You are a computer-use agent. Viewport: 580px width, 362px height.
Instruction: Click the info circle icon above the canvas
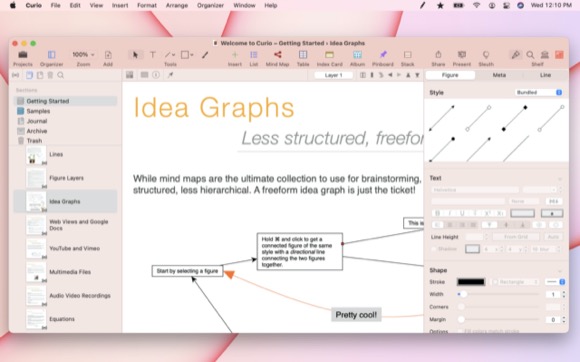(x=156, y=75)
